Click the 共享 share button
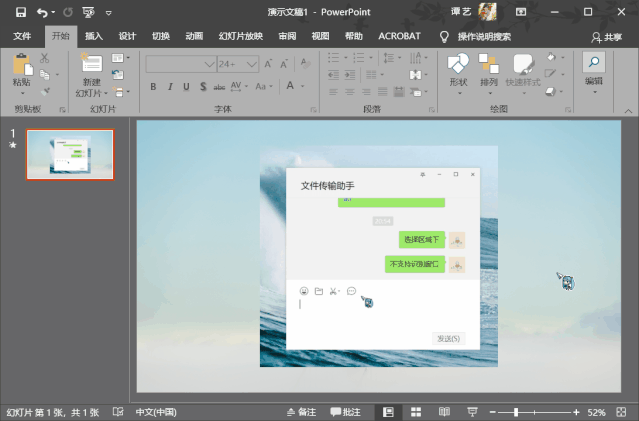 (x=606, y=37)
